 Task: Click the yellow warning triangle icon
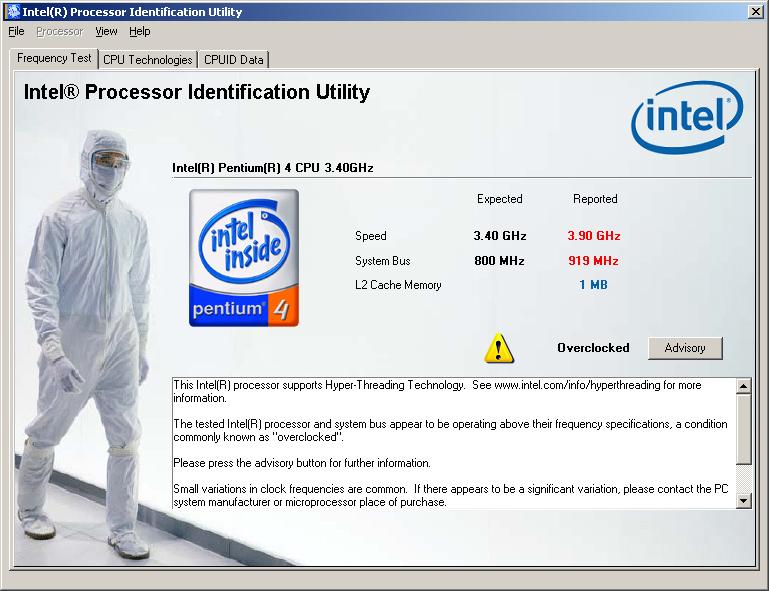499,348
